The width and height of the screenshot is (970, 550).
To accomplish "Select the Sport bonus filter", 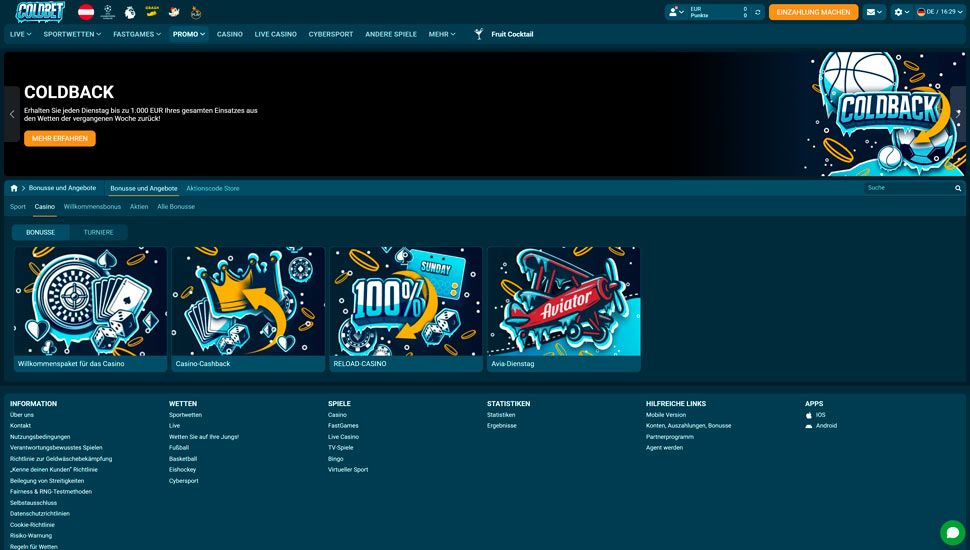I will click(x=18, y=207).
